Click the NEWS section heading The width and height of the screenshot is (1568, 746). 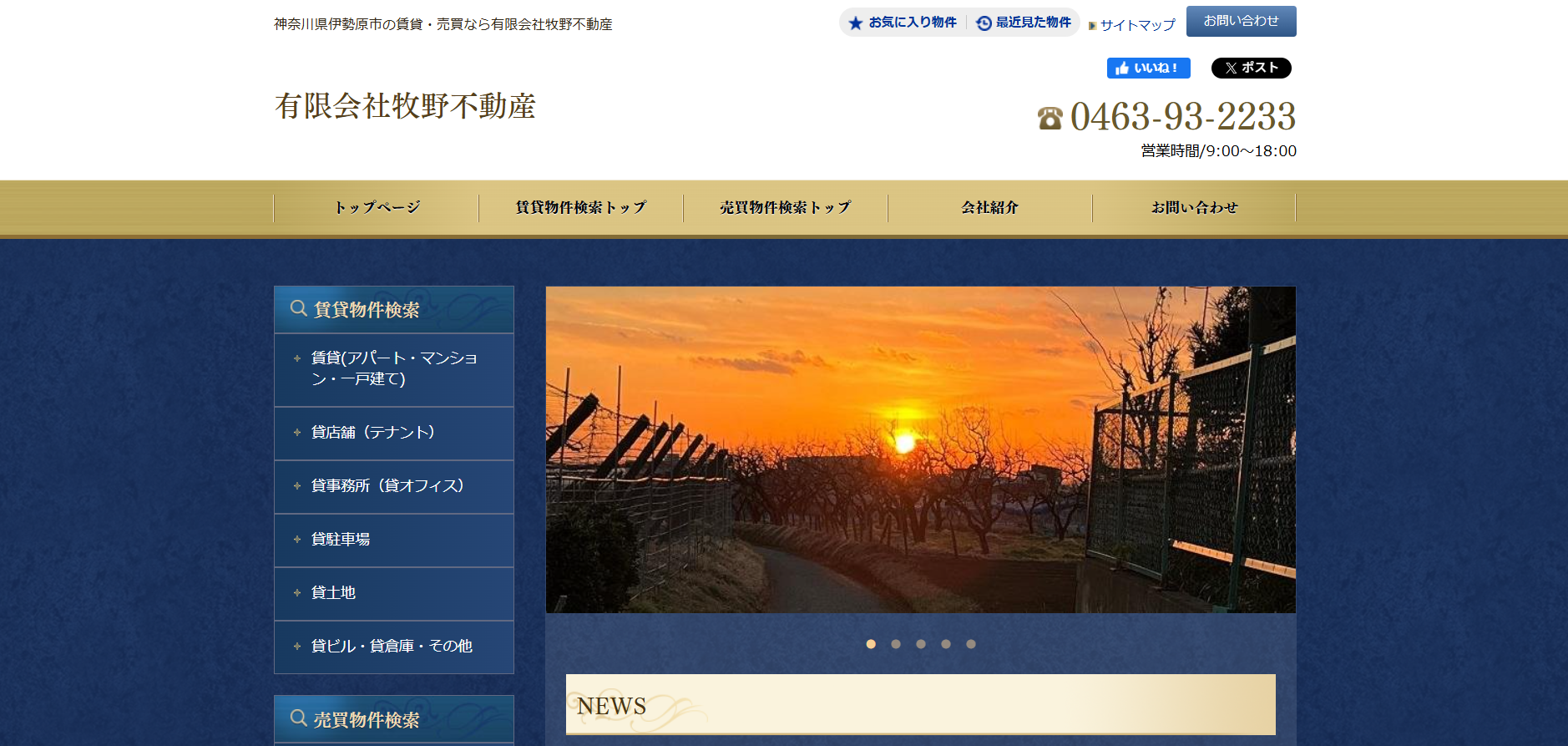[921, 705]
